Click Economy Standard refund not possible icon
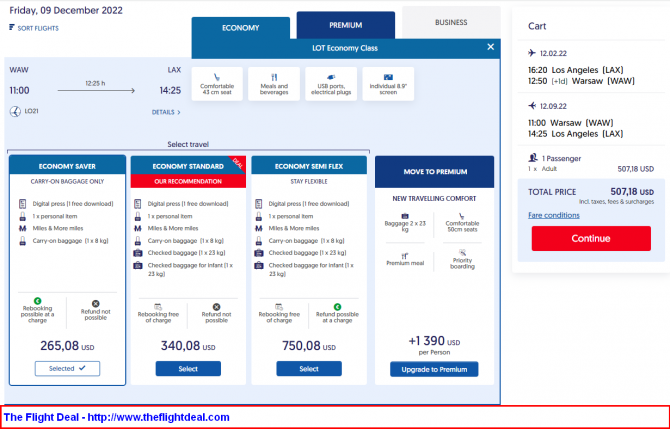The image size is (670, 429). [217, 307]
